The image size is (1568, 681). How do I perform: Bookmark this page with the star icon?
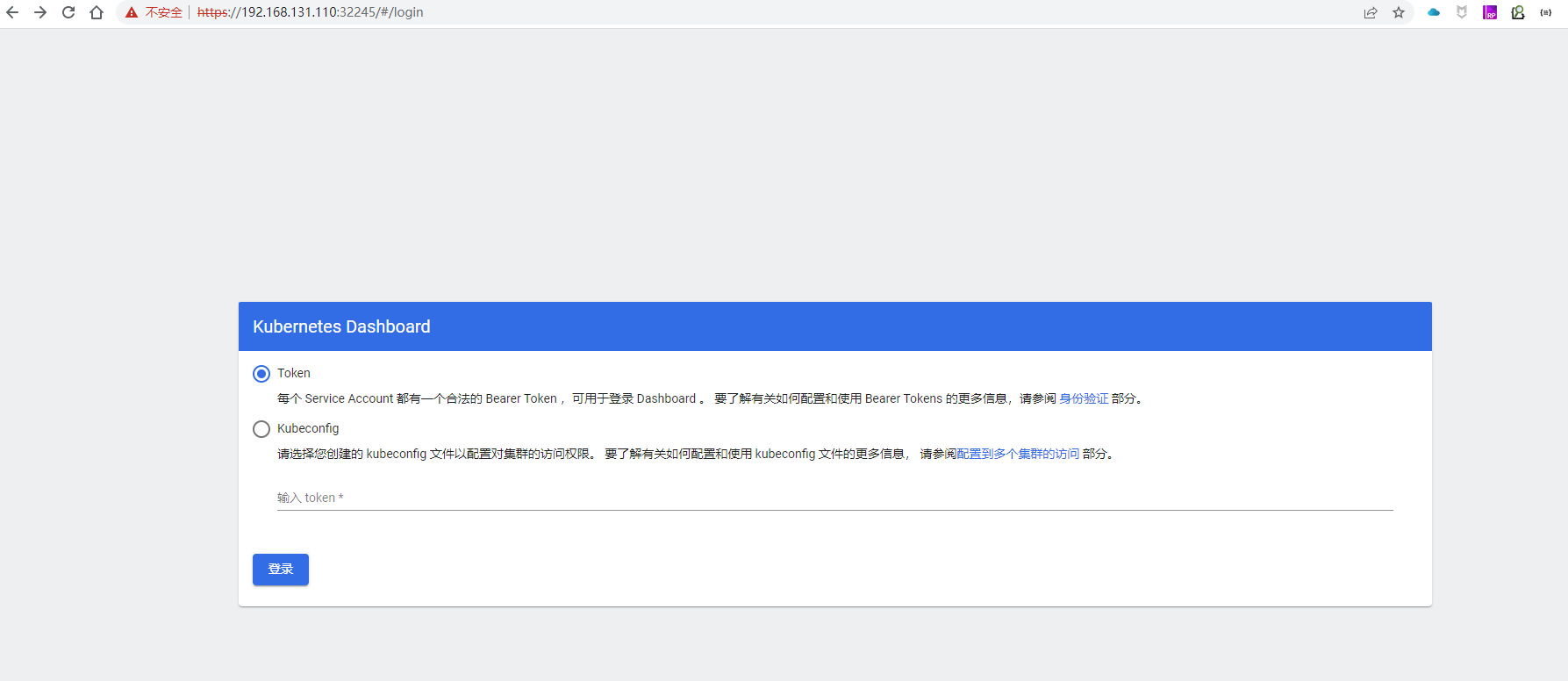point(1399,12)
